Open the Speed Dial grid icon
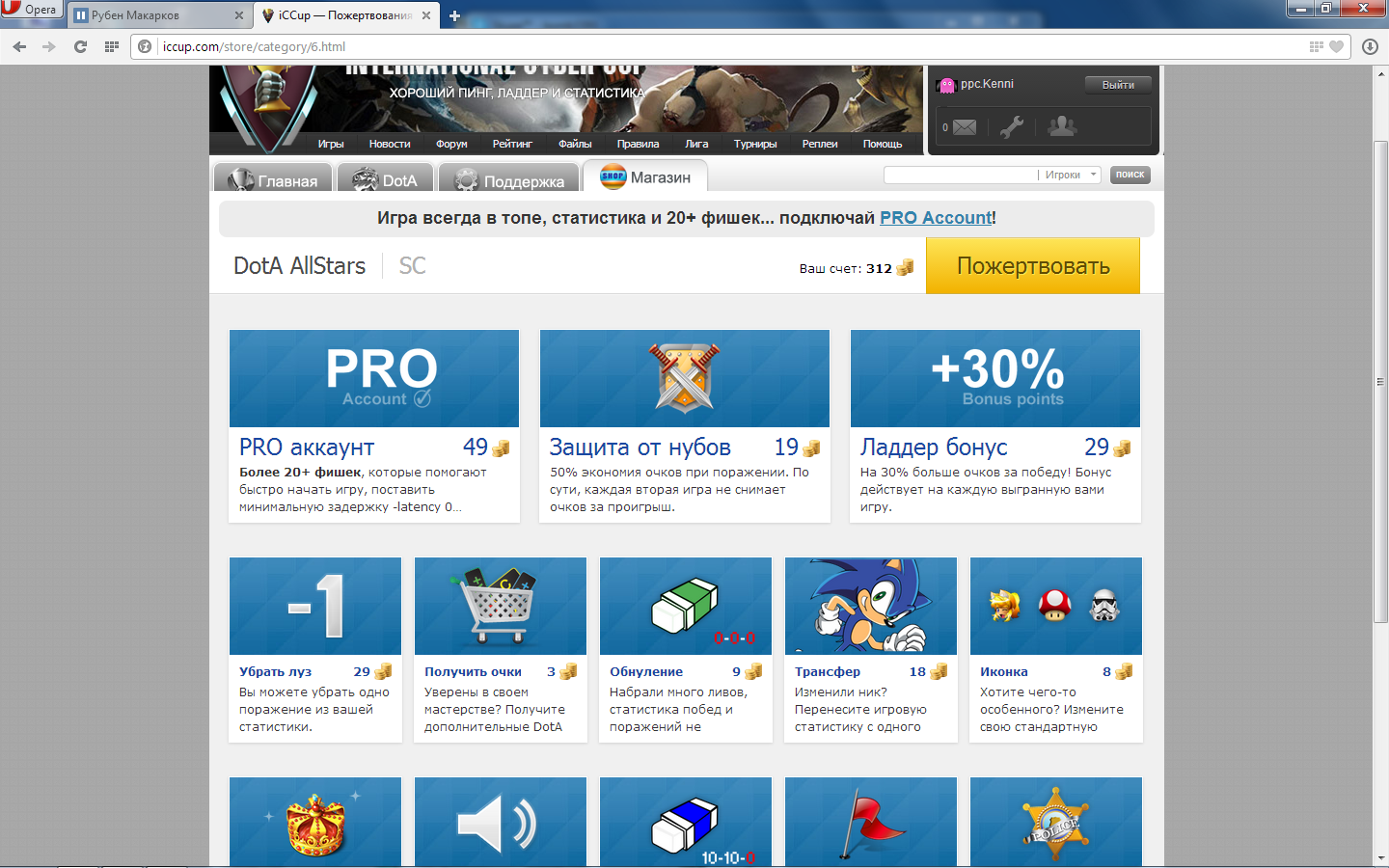The height and width of the screenshot is (868, 1389). 112,46
